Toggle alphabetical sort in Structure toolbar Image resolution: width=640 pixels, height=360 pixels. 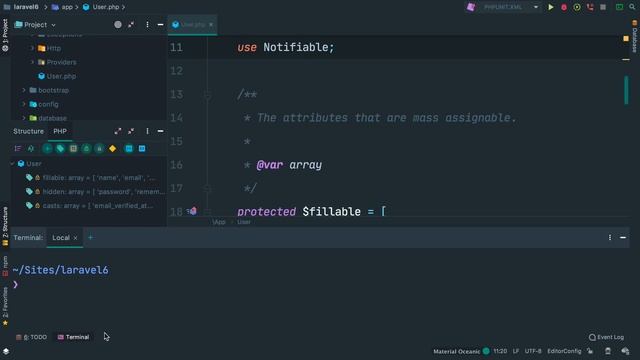(31, 149)
